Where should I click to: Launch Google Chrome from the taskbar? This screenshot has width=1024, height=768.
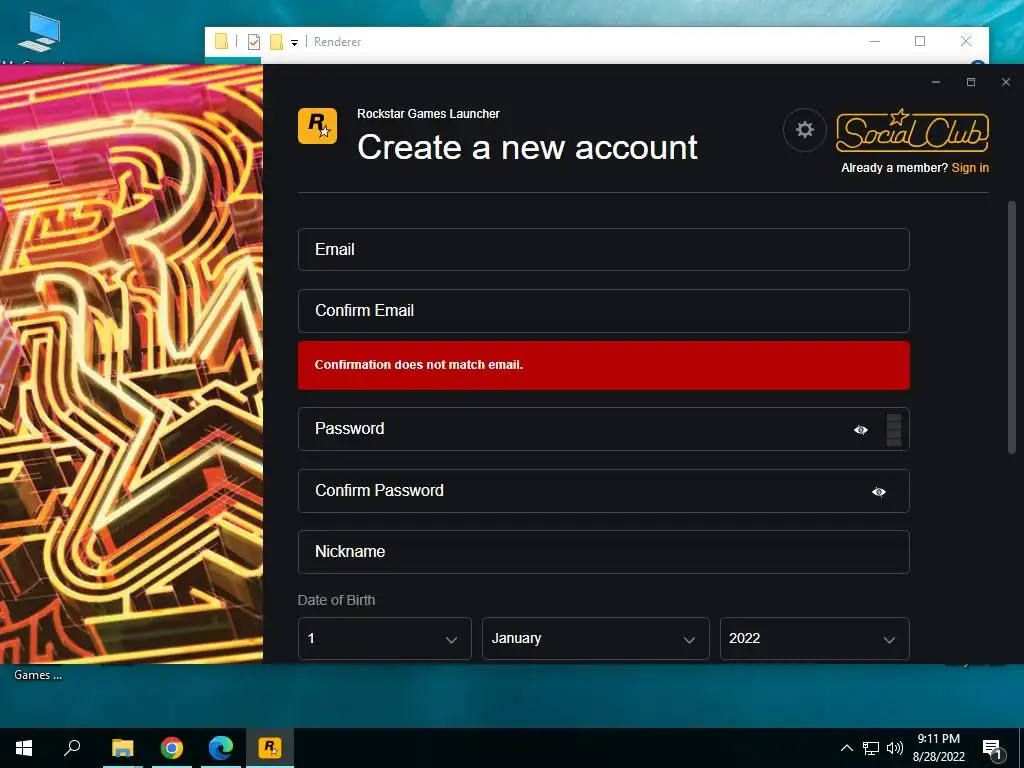[x=172, y=748]
